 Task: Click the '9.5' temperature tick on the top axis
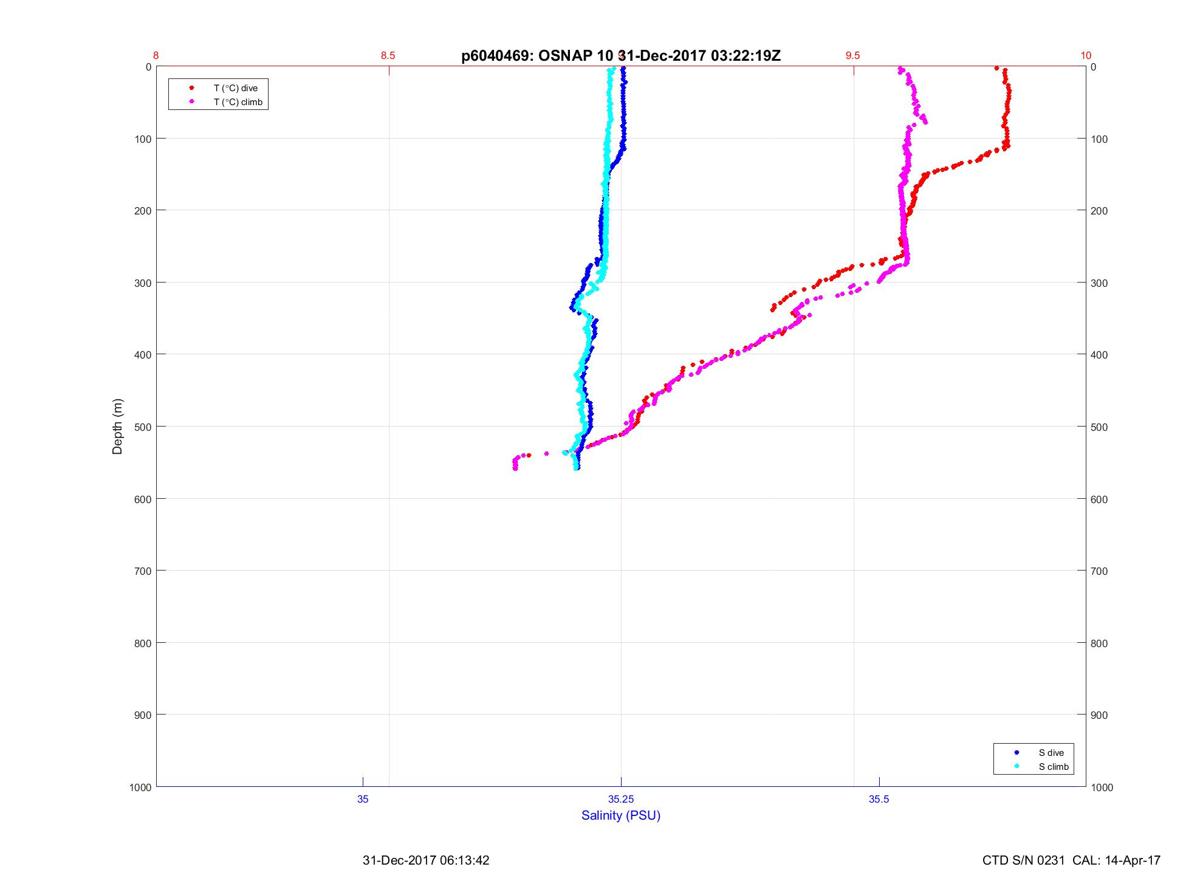[853, 56]
